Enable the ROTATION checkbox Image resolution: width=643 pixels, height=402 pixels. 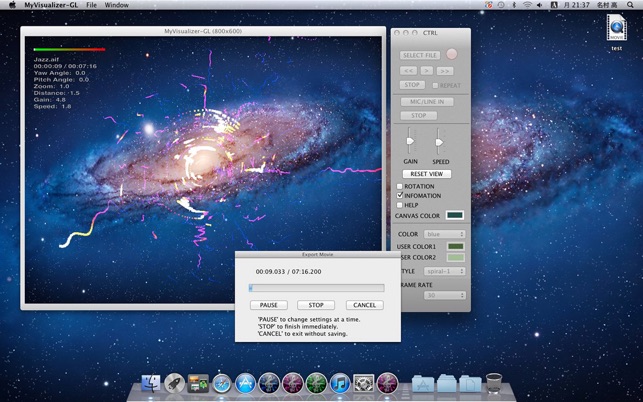pyautogui.click(x=399, y=186)
